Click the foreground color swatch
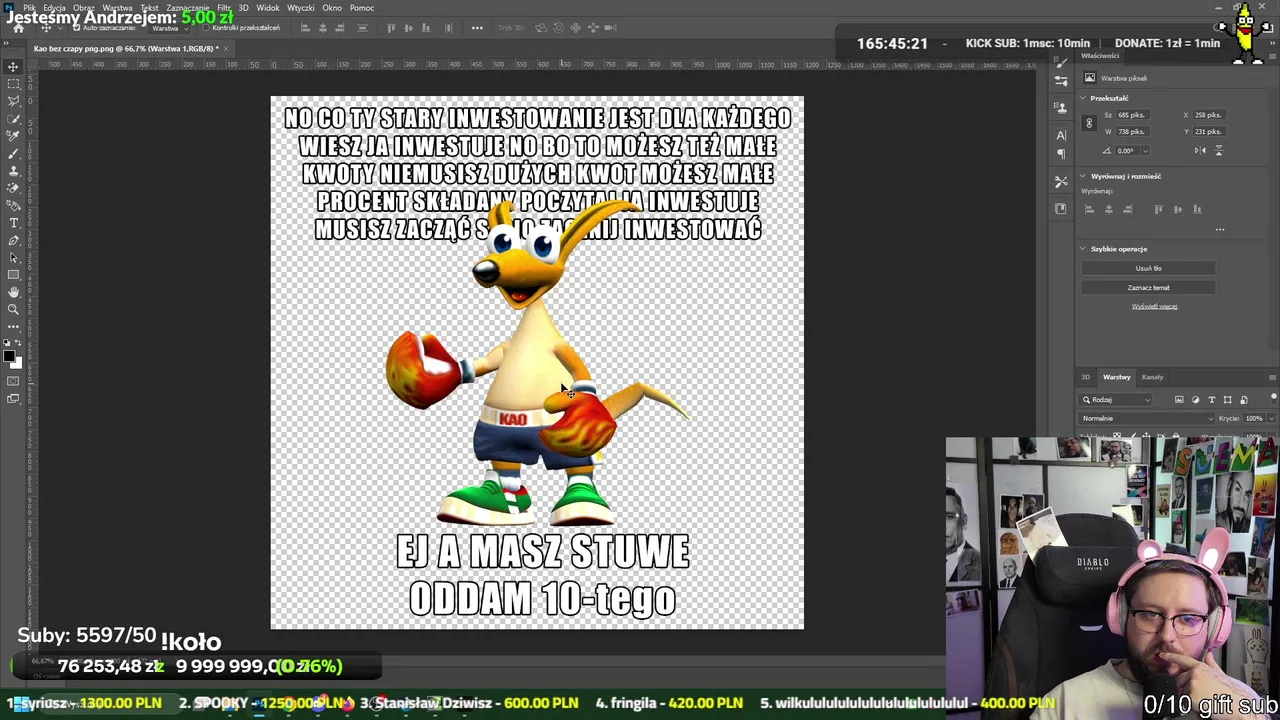Viewport: 1280px width, 720px height. (10, 355)
